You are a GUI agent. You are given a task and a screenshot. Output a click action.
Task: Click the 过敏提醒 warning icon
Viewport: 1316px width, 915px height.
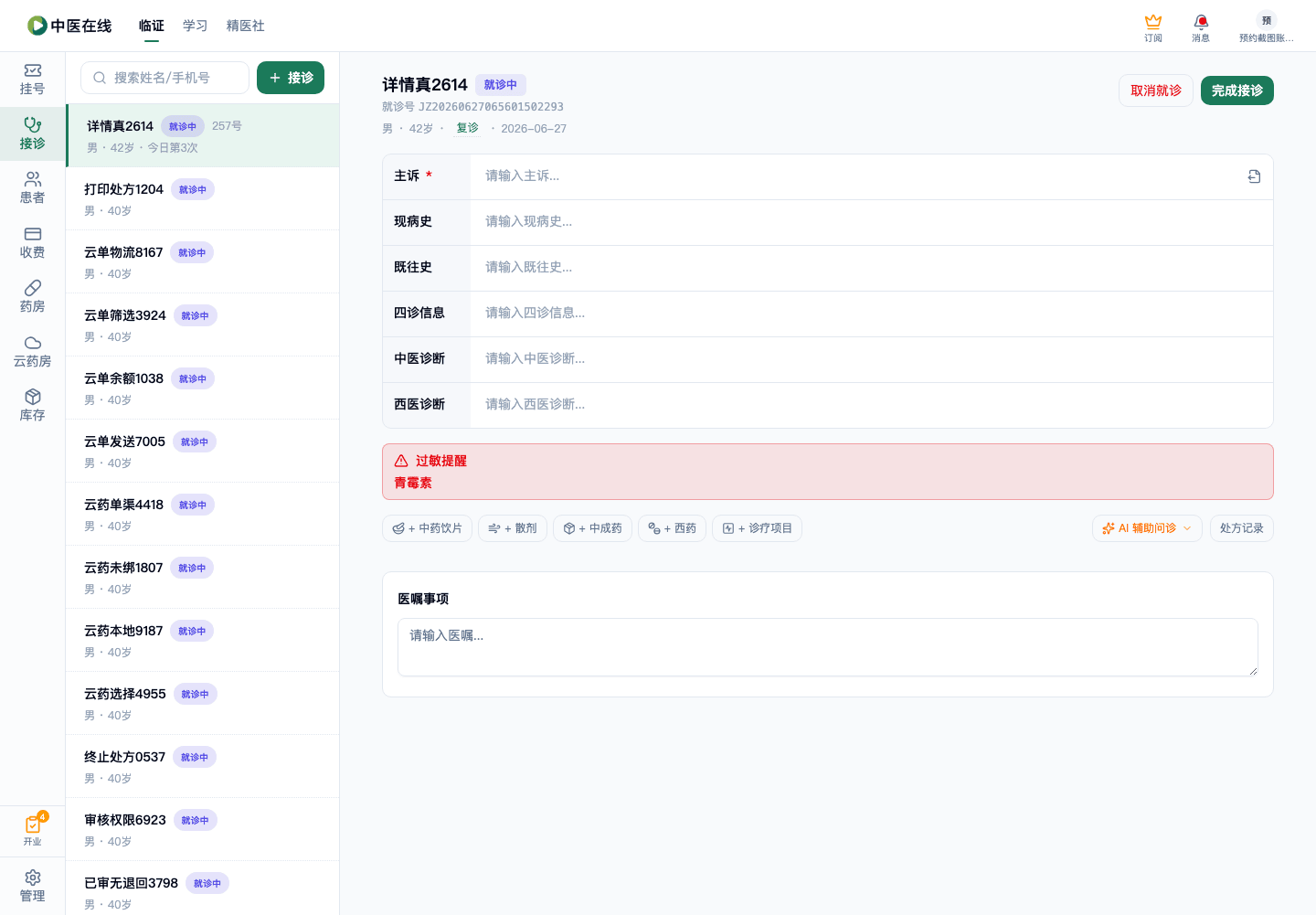tap(401, 461)
